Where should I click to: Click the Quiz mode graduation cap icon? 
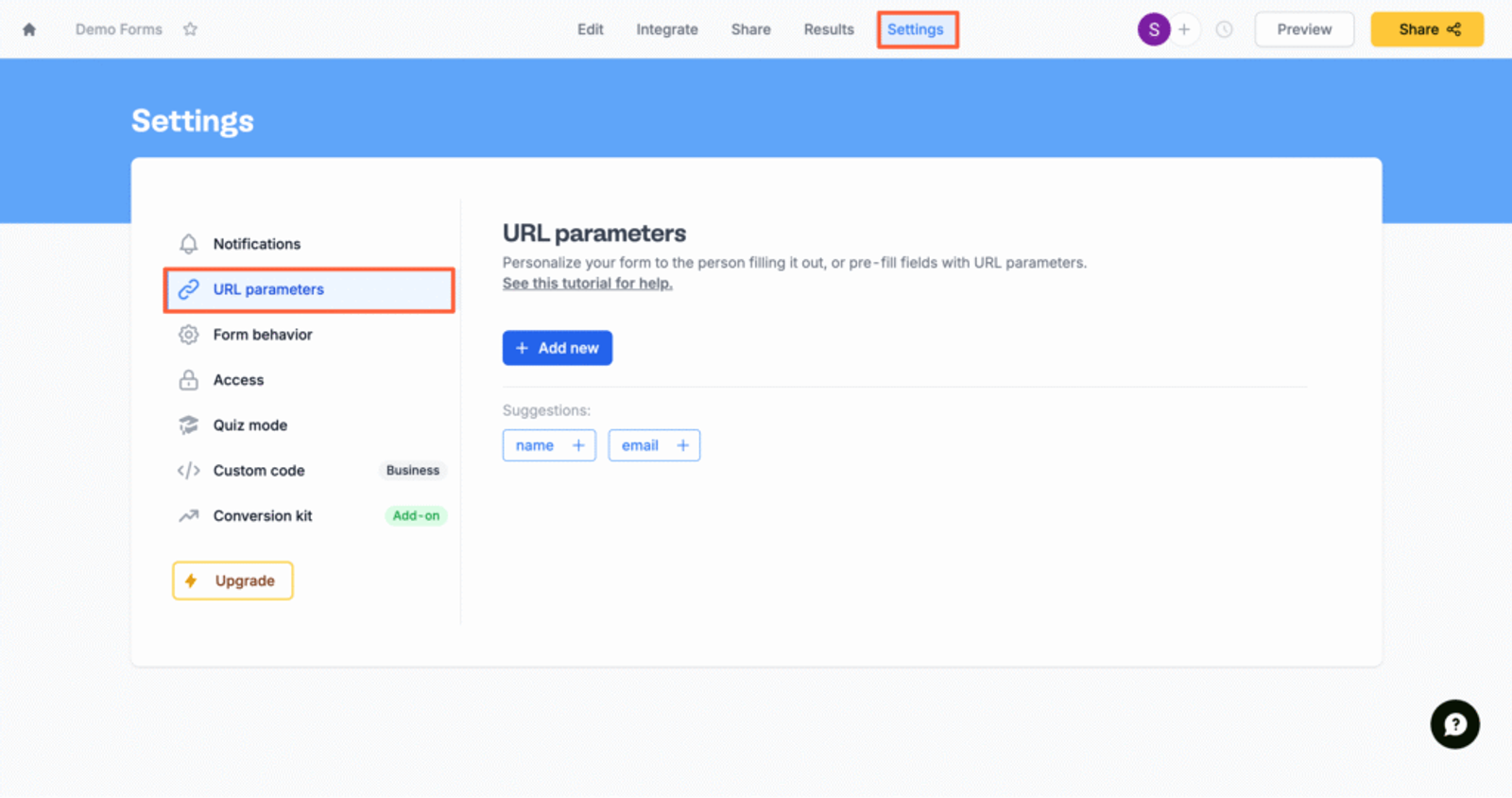click(189, 425)
